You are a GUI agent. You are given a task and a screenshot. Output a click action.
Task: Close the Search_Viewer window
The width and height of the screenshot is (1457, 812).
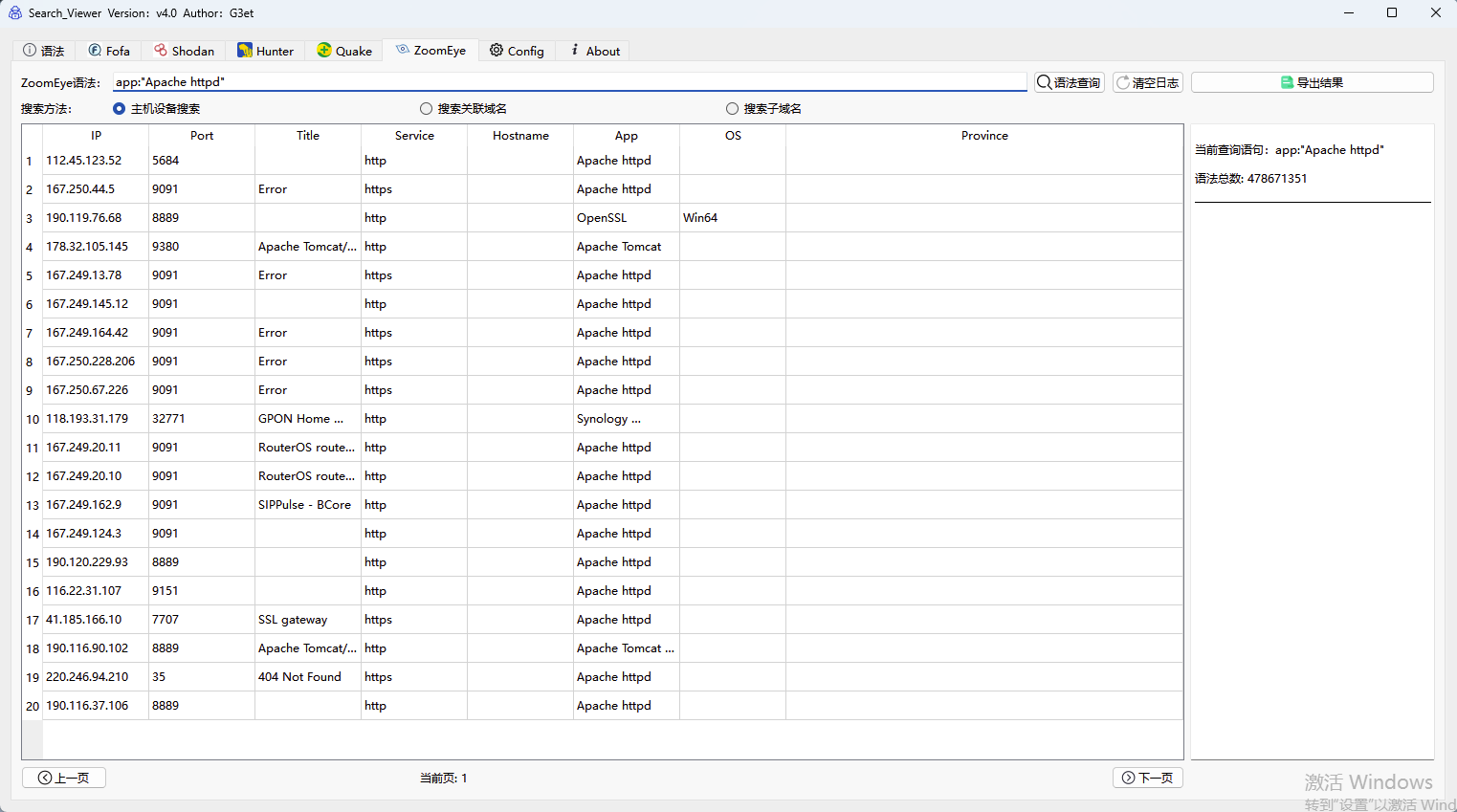tap(1435, 12)
